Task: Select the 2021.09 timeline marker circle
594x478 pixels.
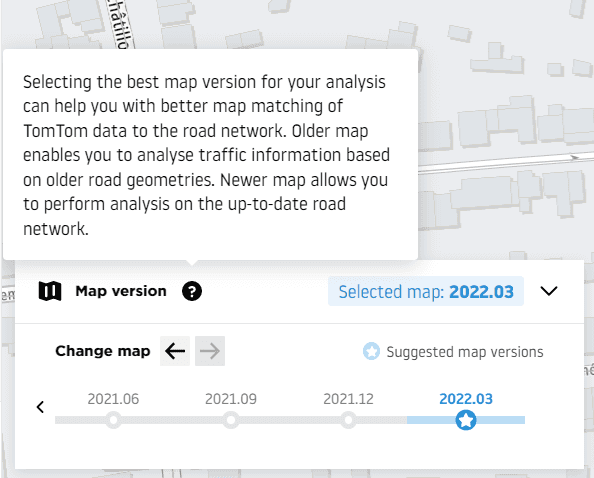Action: (231, 420)
